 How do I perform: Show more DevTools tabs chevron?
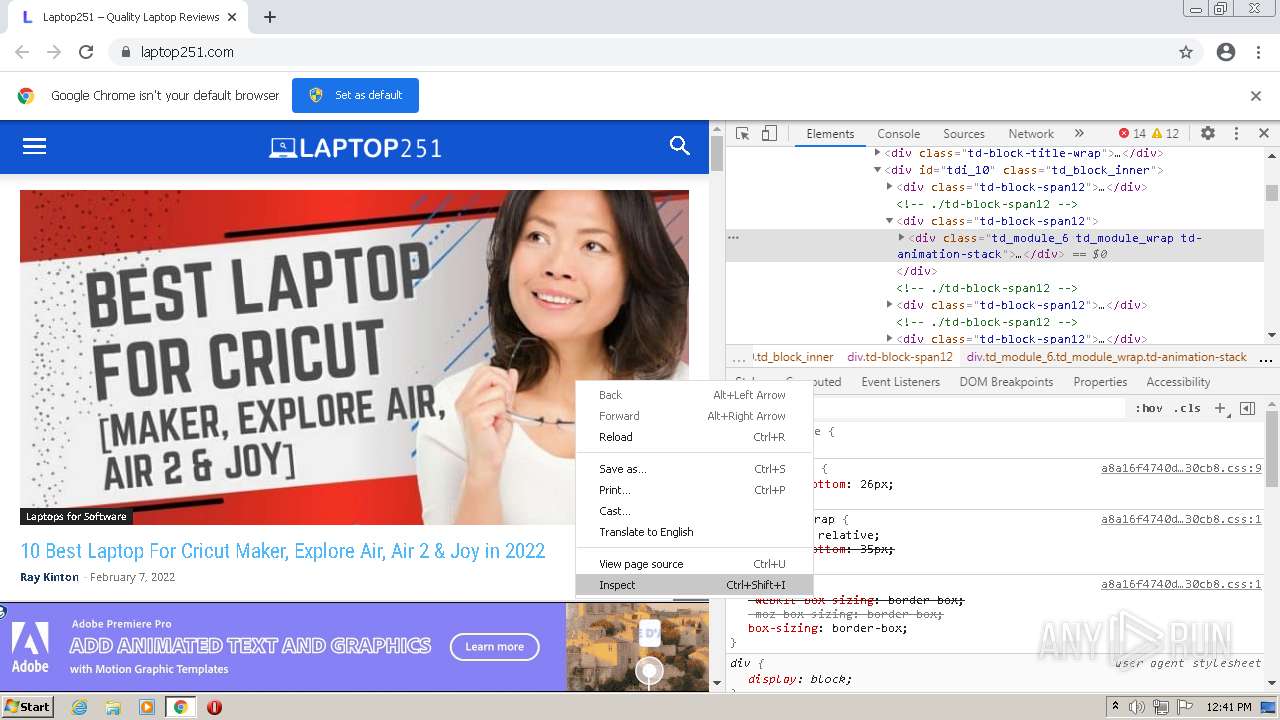tap(1079, 133)
